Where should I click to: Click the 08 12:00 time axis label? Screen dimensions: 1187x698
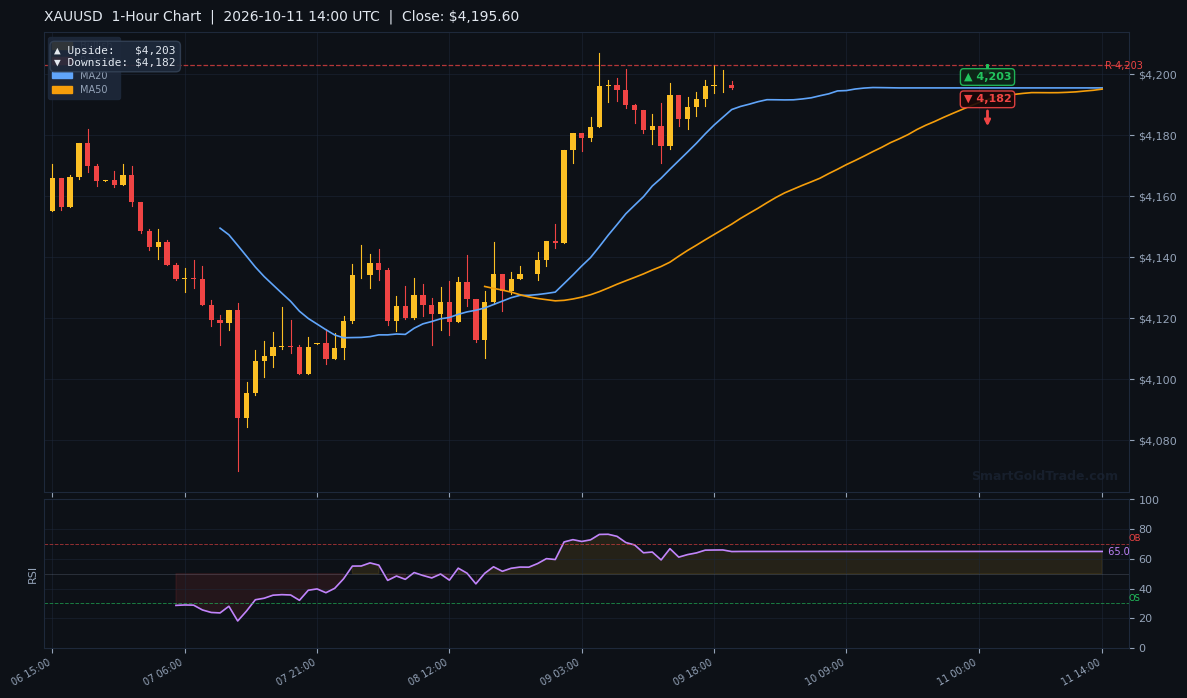pyautogui.click(x=428, y=672)
